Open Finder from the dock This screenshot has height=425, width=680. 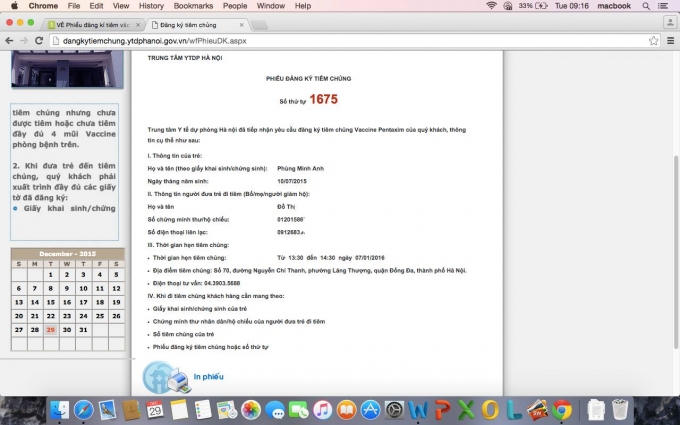[61, 409]
